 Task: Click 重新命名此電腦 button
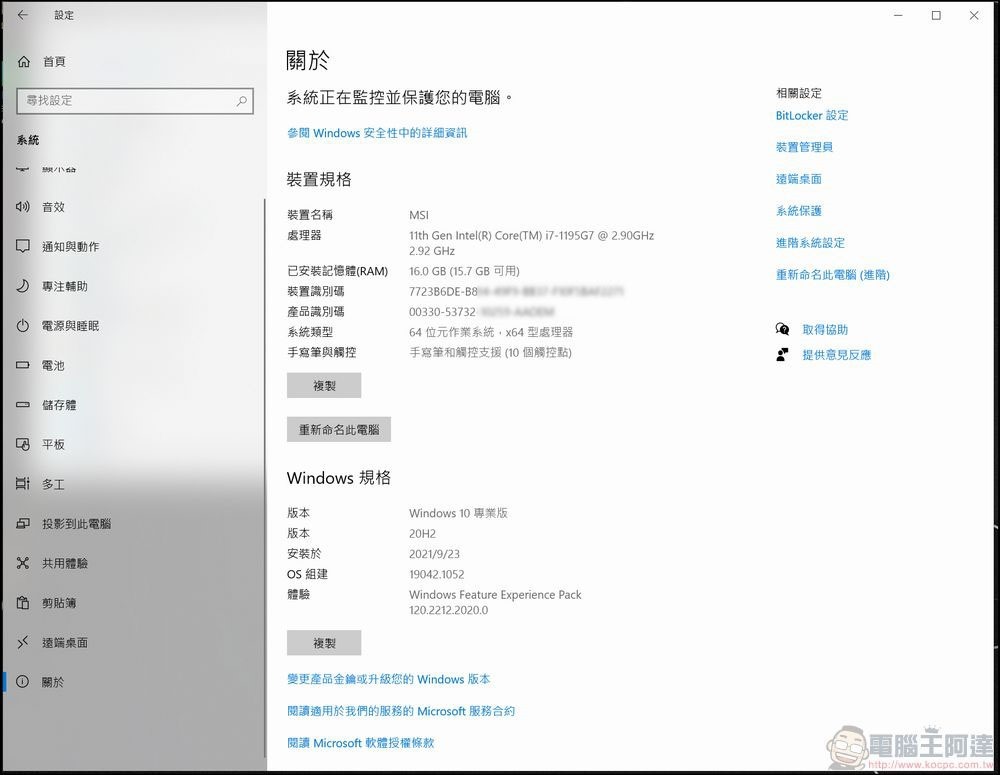pos(339,430)
